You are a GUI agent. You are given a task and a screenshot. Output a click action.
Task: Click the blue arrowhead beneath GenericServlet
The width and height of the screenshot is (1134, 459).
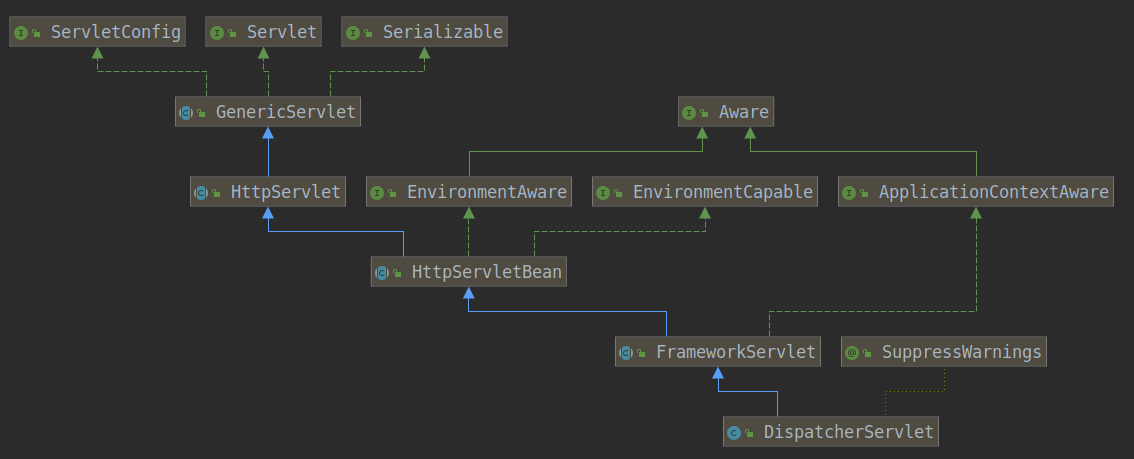click(x=267, y=134)
